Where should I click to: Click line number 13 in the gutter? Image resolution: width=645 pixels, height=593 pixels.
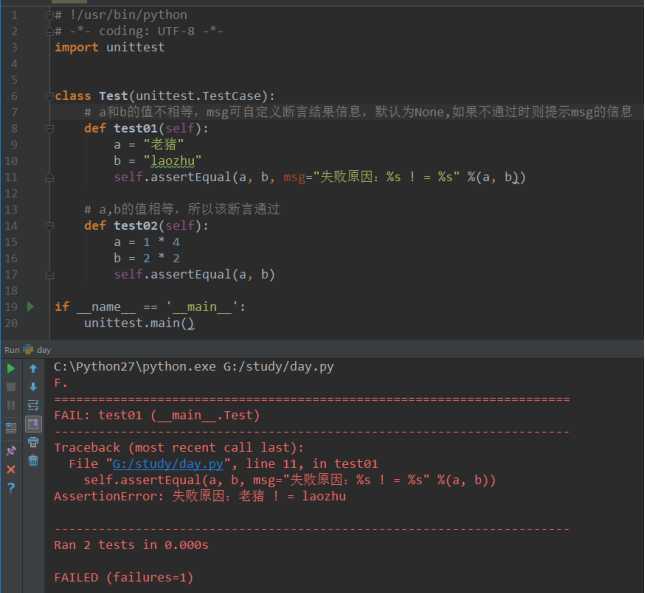[x=12, y=210]
